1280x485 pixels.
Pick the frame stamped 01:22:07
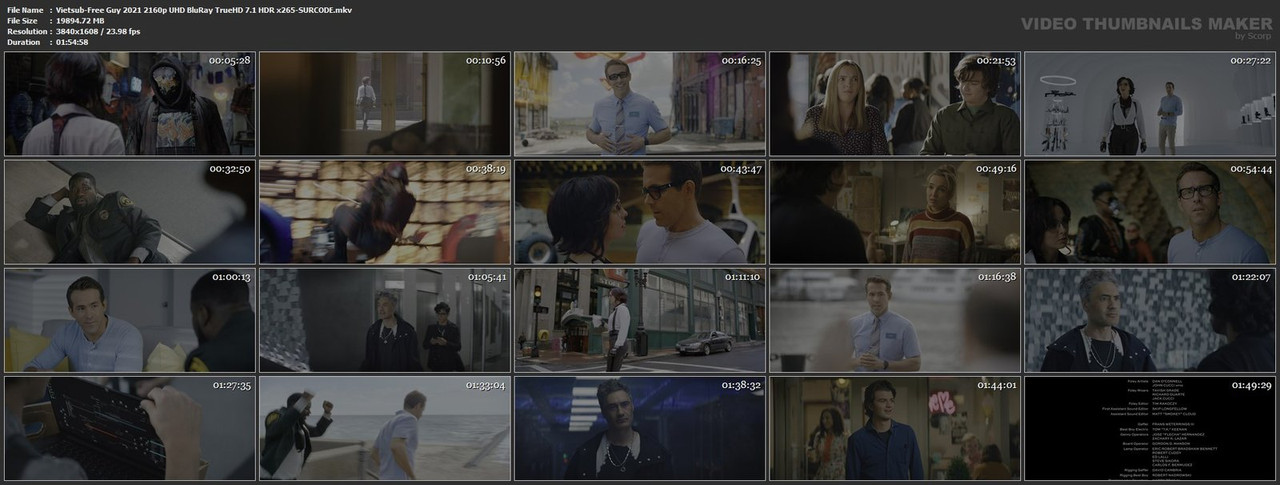1150,320
